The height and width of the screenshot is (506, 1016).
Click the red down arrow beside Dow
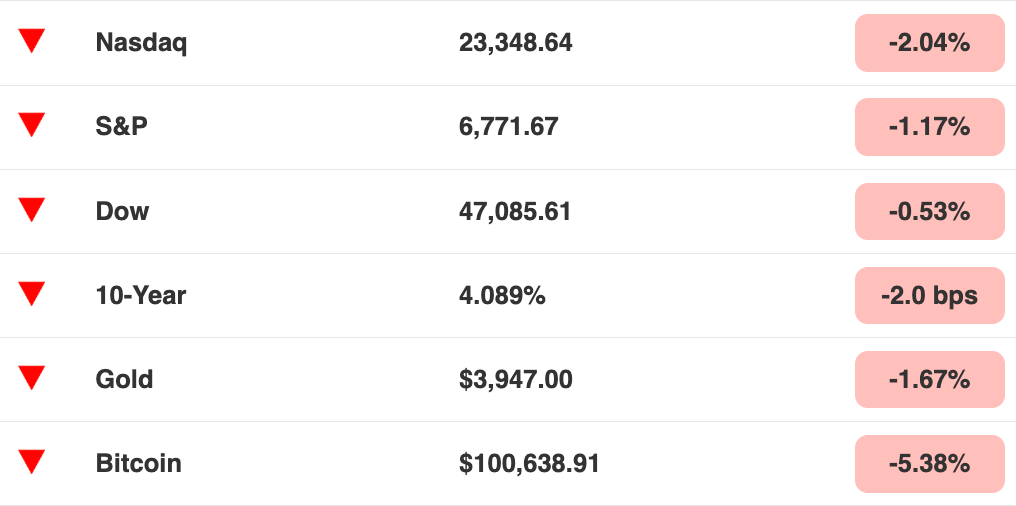32,209
